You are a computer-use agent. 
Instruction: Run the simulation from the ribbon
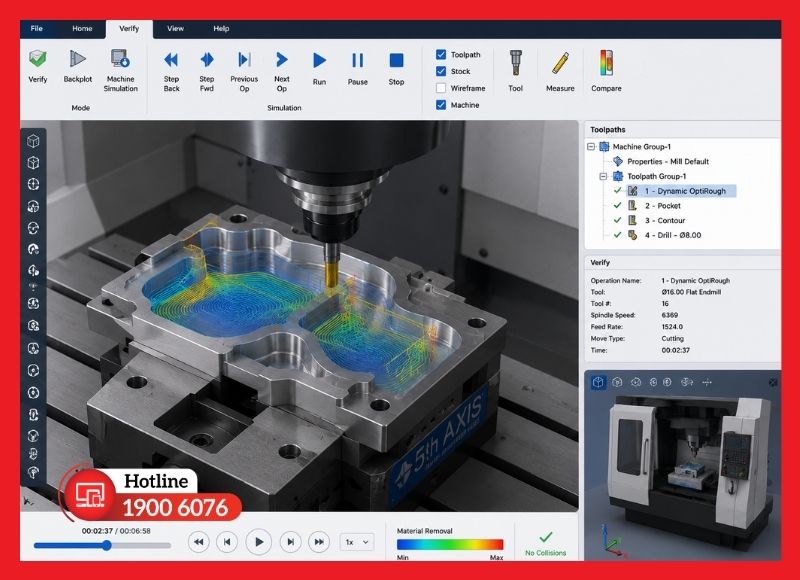pos(319,61)
